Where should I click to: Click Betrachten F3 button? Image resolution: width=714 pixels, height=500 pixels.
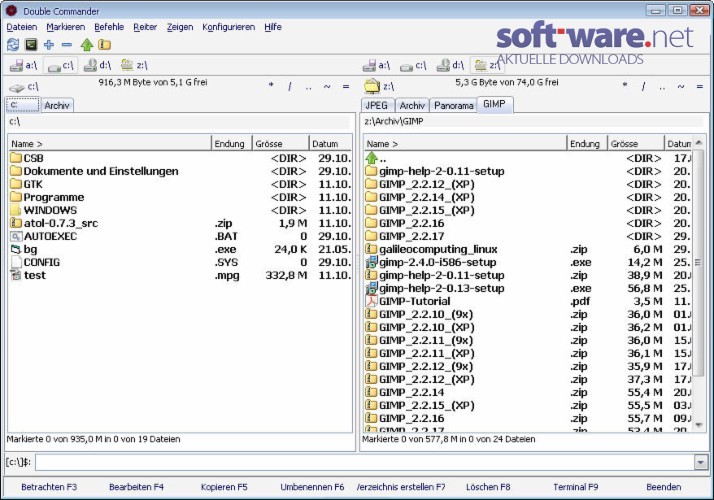click(49, 487)
